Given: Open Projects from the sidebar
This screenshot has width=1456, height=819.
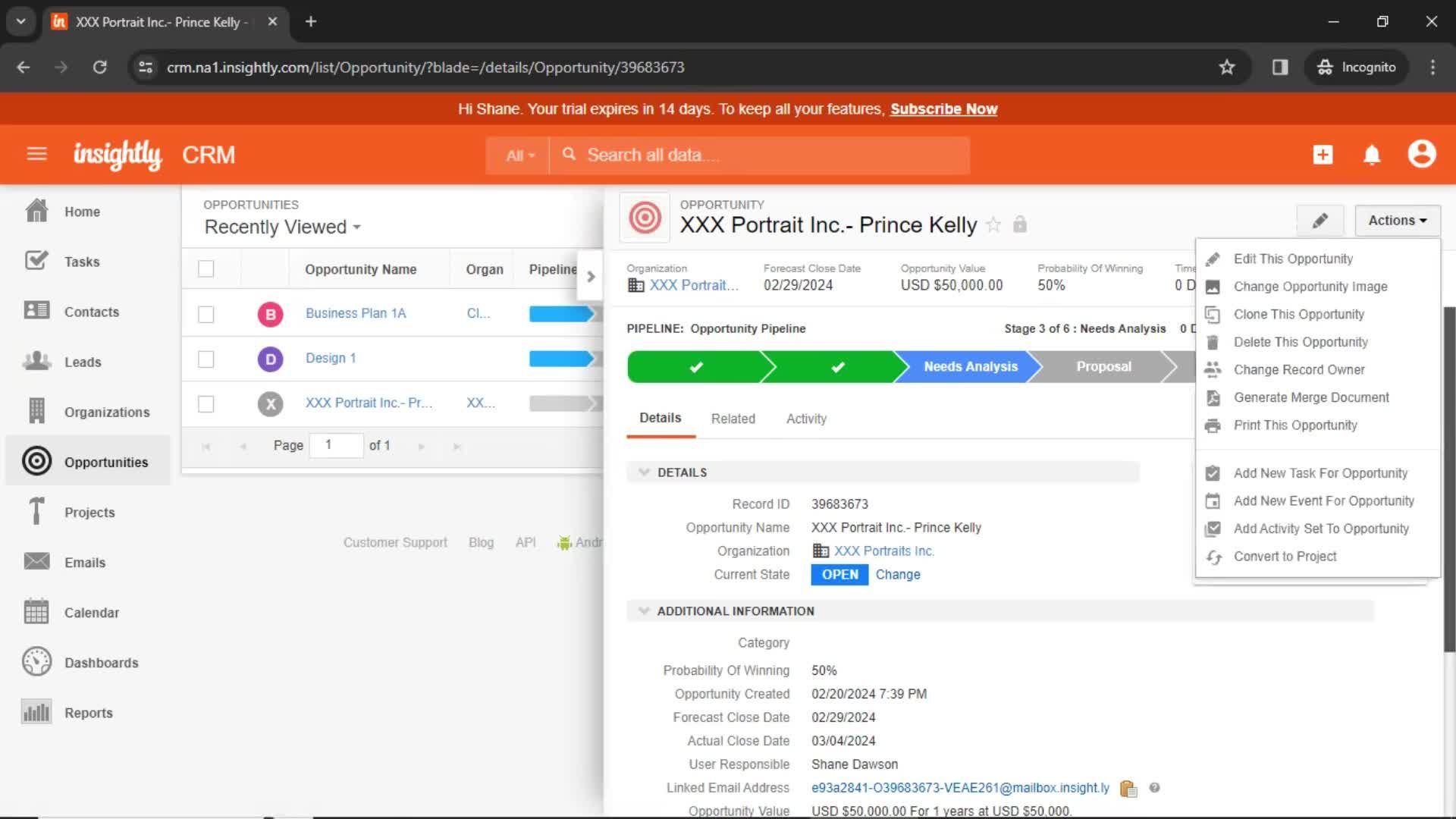Looking at the screenshot, I should 88,512.
